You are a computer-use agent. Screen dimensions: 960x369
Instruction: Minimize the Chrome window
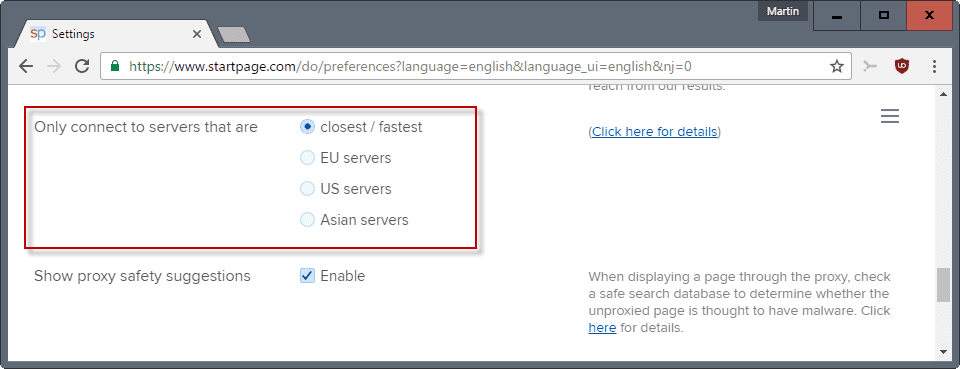pyautogui.click(x=837, y=16)
